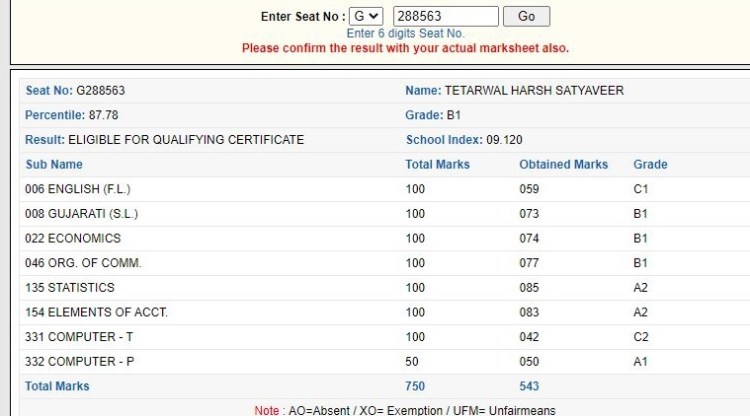Image resolution: width=750 pixels, height=416 pixels.
Task: Click the Sub Name column header
Action: (x=54, y=164)
